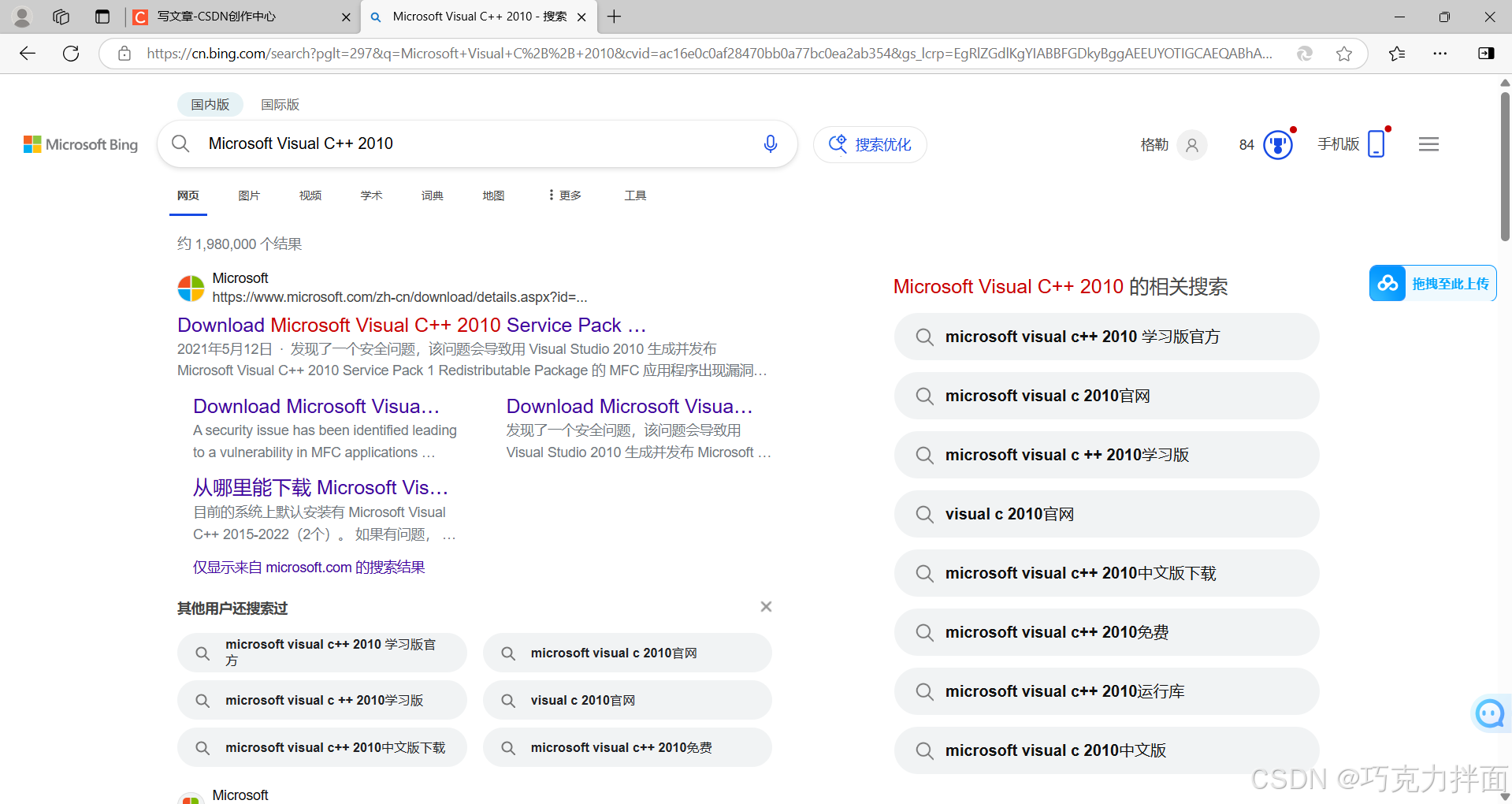Search microsoft visual c++ 2010 学习版官方 in left suggestions
This screenshot has width=1512, height=804.
[x=322, y=653]
